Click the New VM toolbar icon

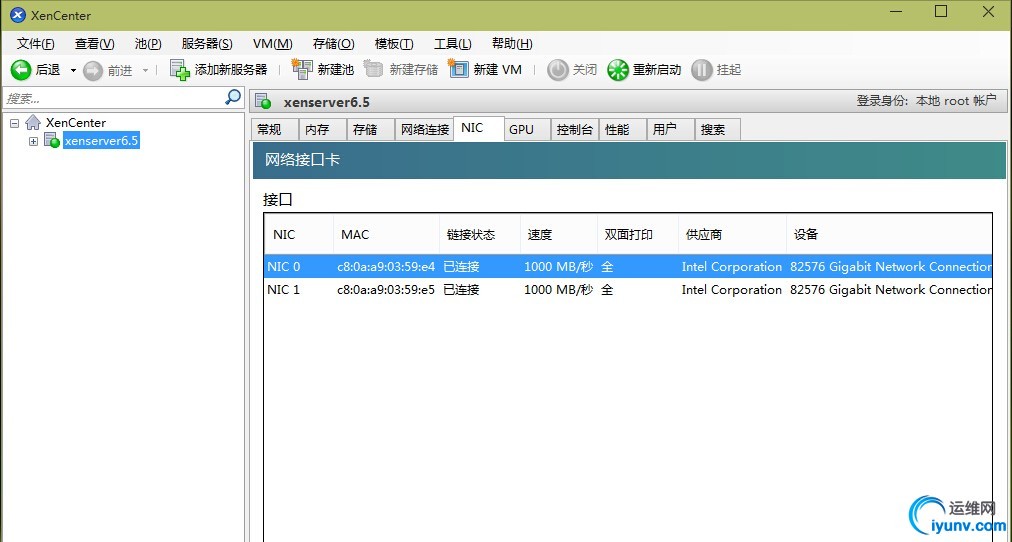[458, 69]
